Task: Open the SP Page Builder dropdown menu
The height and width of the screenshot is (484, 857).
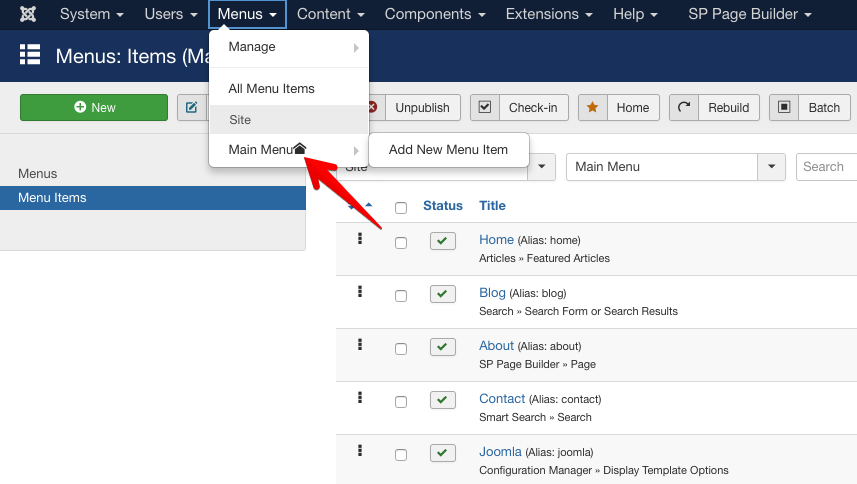Action: click(x=749, y=15)
